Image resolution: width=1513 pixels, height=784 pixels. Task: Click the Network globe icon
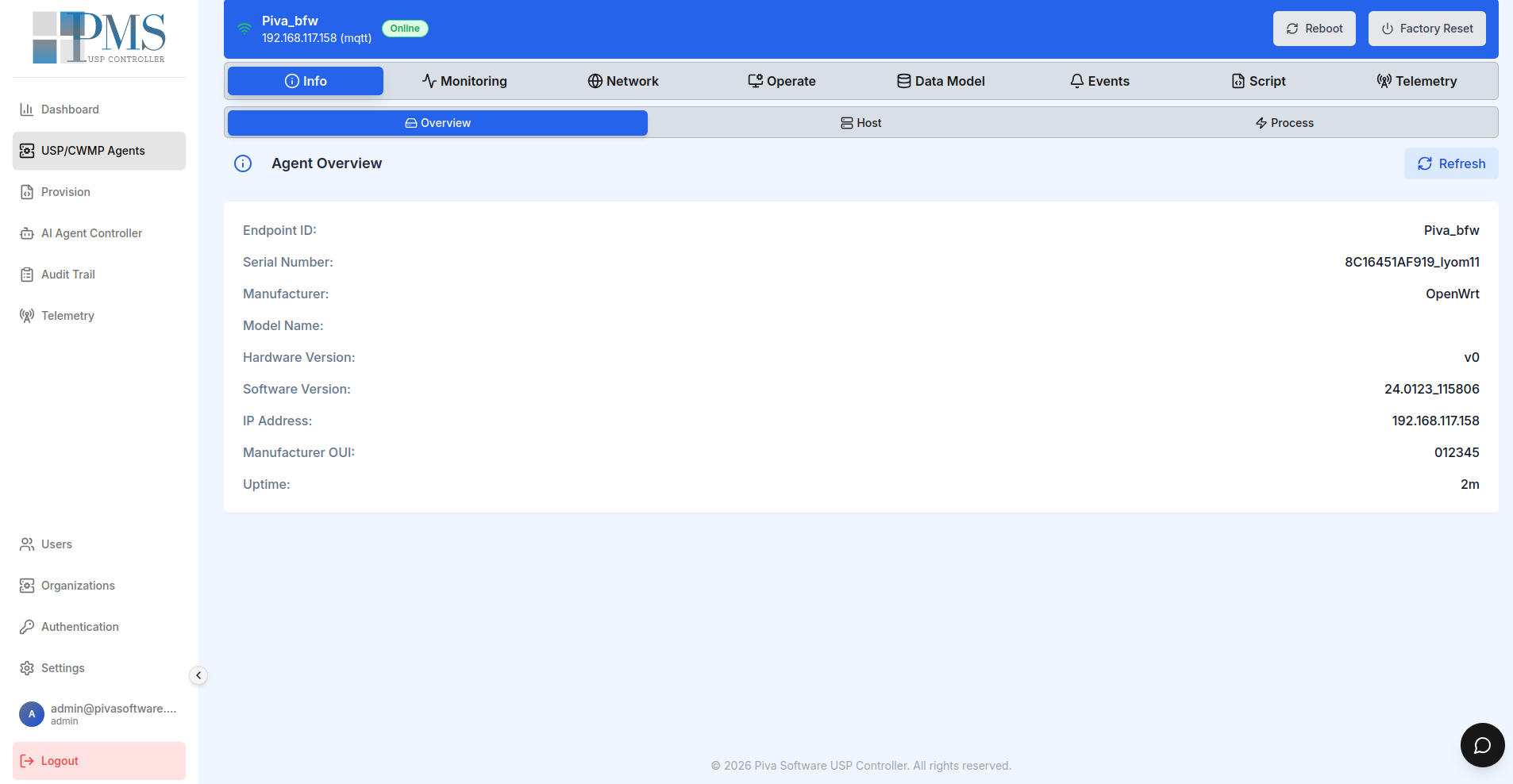[x=595, y=81]
